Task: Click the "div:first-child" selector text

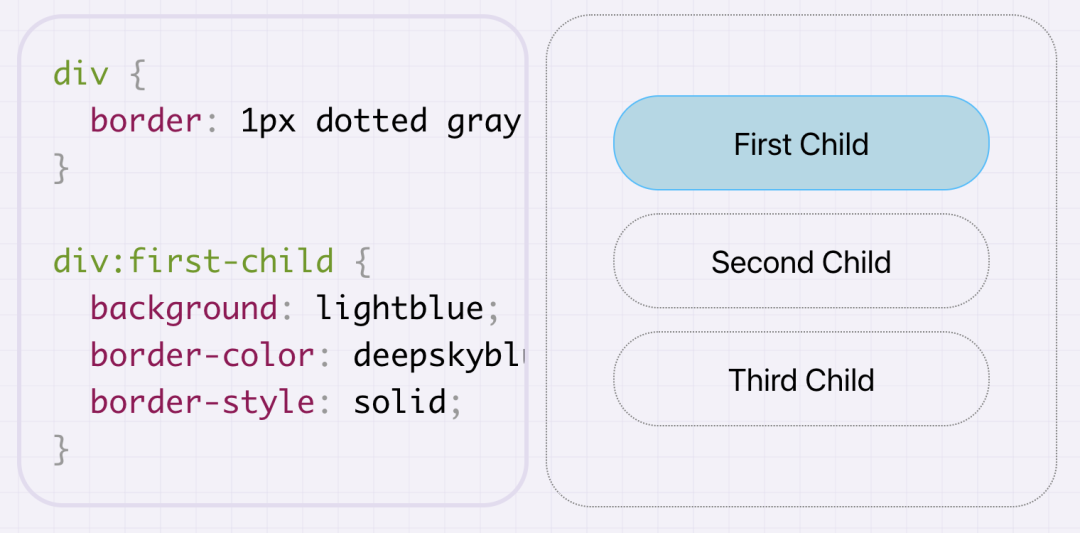Action: pyautogui.click(x=194, y=261)
